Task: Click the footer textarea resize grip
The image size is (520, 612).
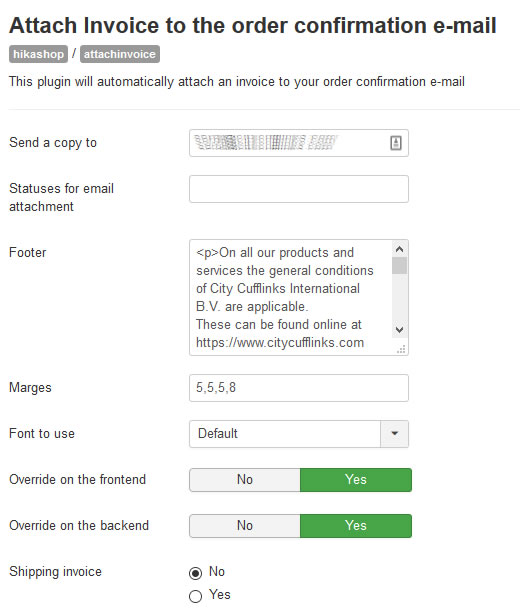Action: (401, 349)
